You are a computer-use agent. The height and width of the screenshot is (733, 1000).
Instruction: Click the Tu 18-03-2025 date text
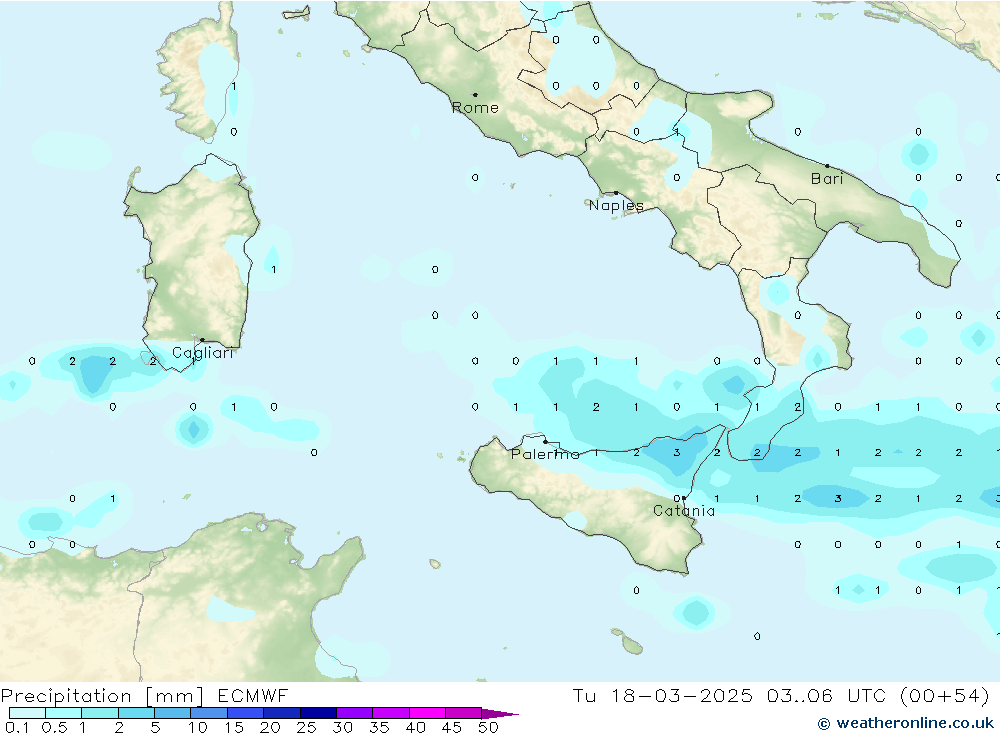tap(662, 695)
